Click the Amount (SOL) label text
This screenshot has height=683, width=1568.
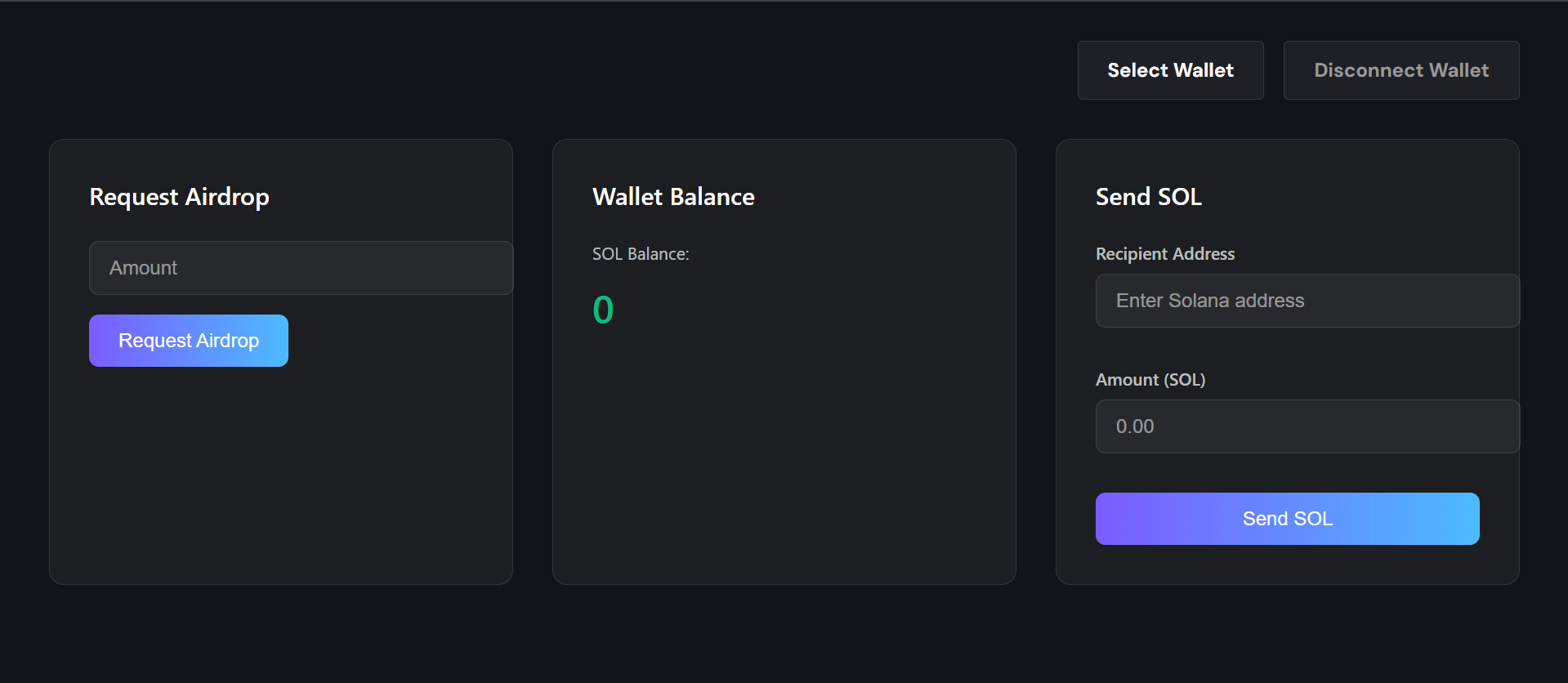coord(1150,379)
